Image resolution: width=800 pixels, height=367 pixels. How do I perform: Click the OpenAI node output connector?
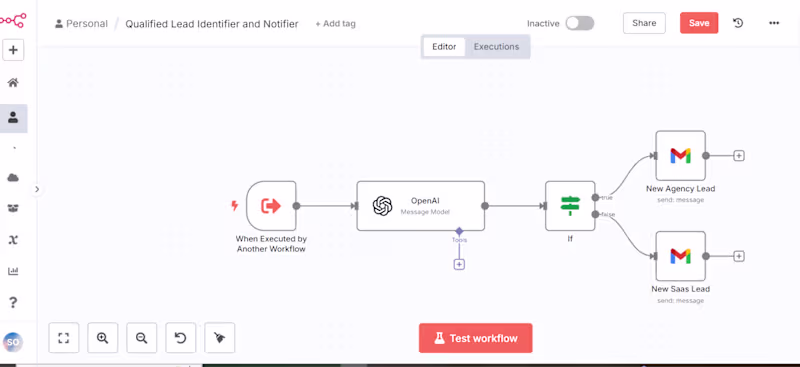[485, 206]
